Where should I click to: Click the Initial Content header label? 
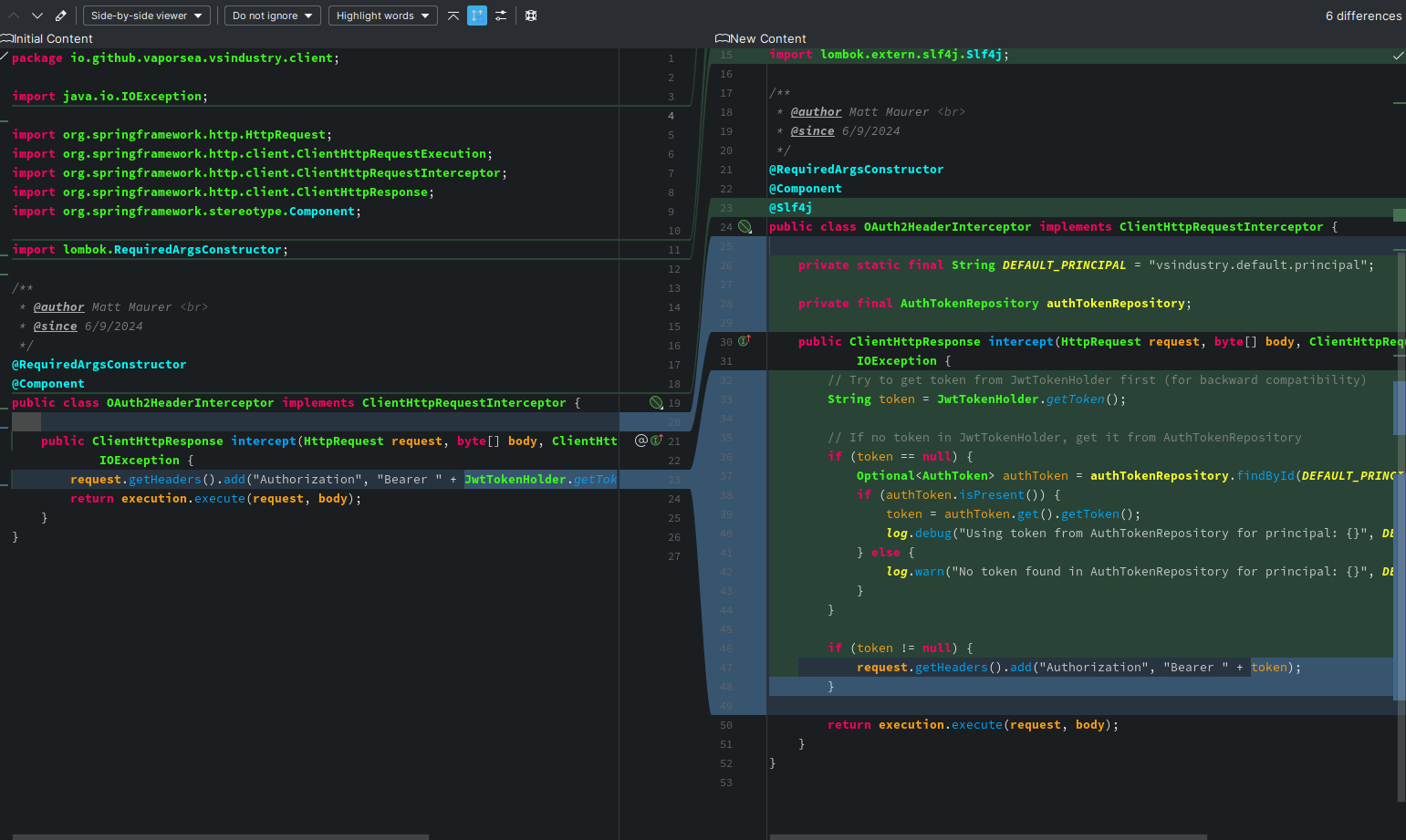(52, 38)
